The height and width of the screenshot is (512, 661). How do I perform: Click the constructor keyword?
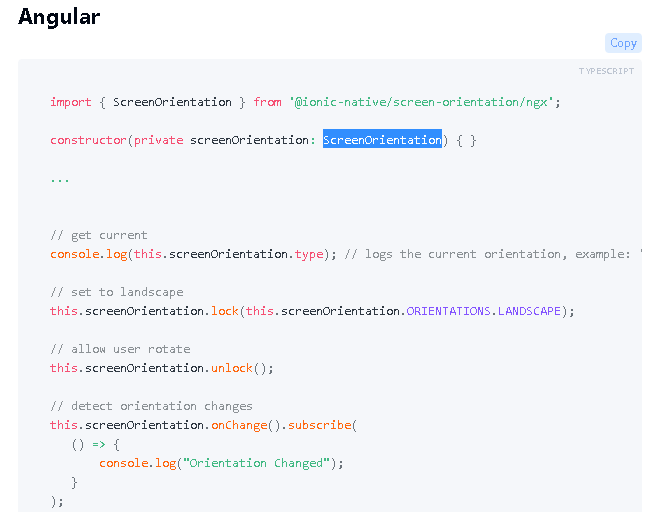point(88,140)
